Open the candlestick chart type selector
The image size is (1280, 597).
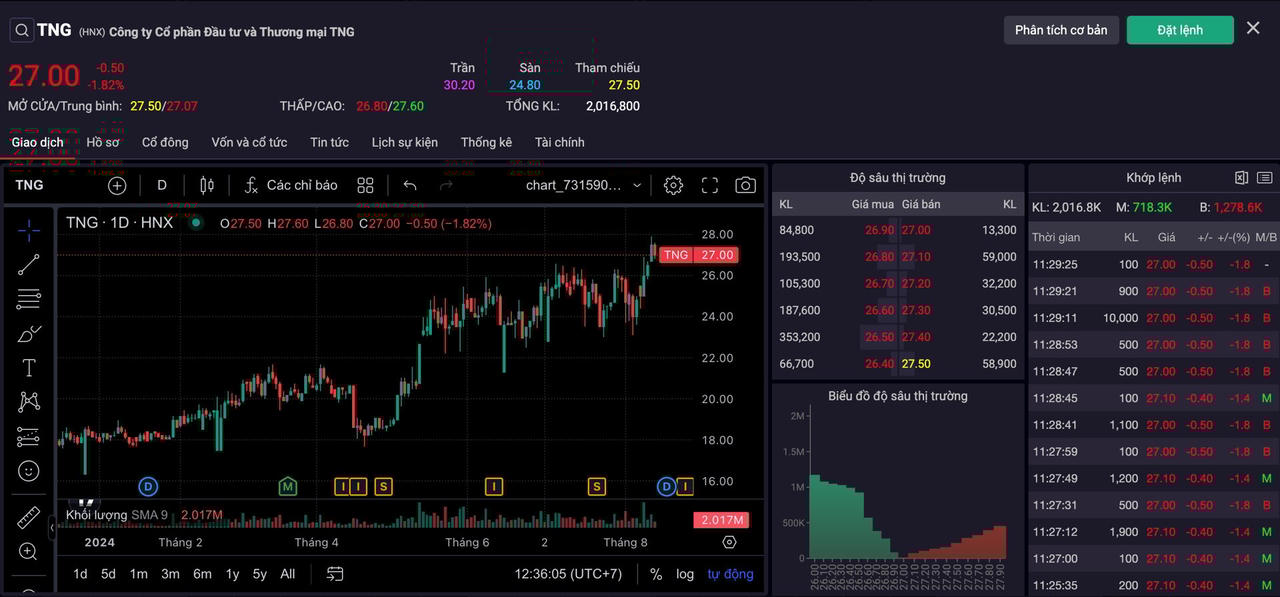coord(207,185)
